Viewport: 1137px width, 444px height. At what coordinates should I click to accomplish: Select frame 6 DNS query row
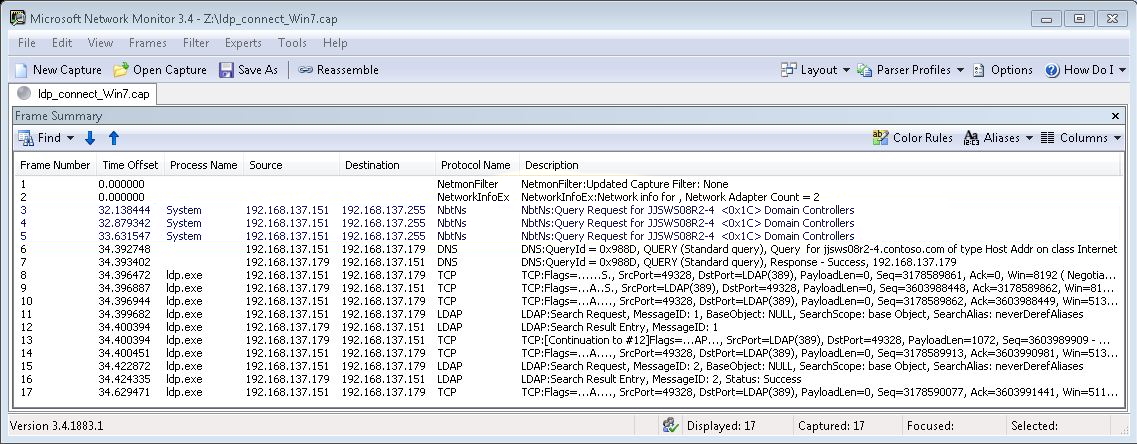tap(568, 249)
